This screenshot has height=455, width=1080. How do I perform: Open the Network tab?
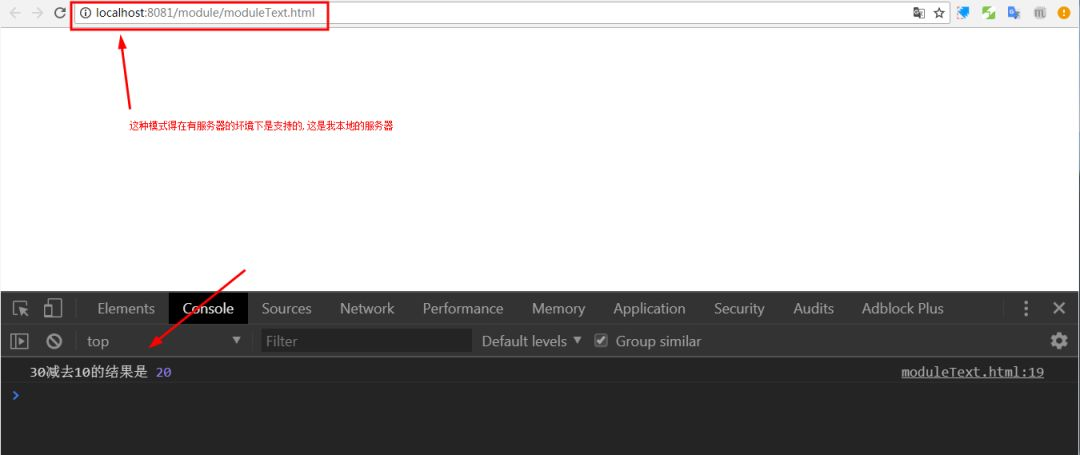[367, 308]
